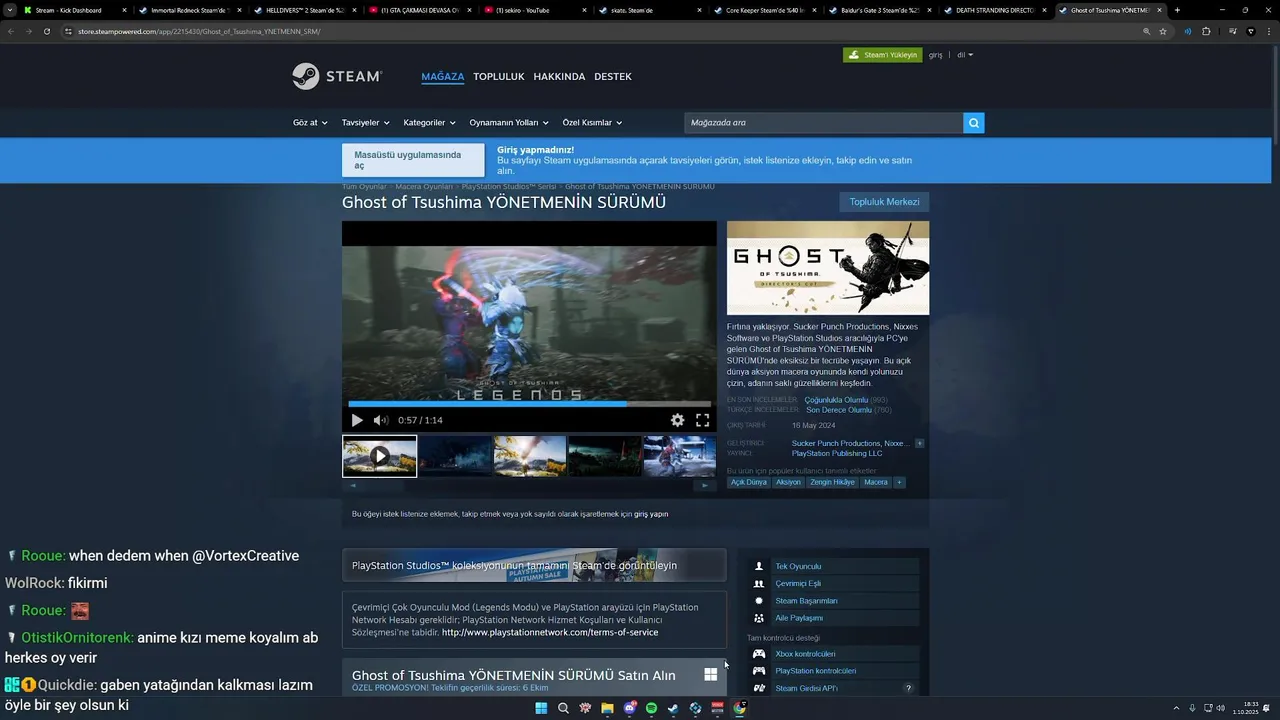Viewport: 1280px width, 720px height.
Task: Open playstationnetwork terms-of-service link
Action: 550,632
